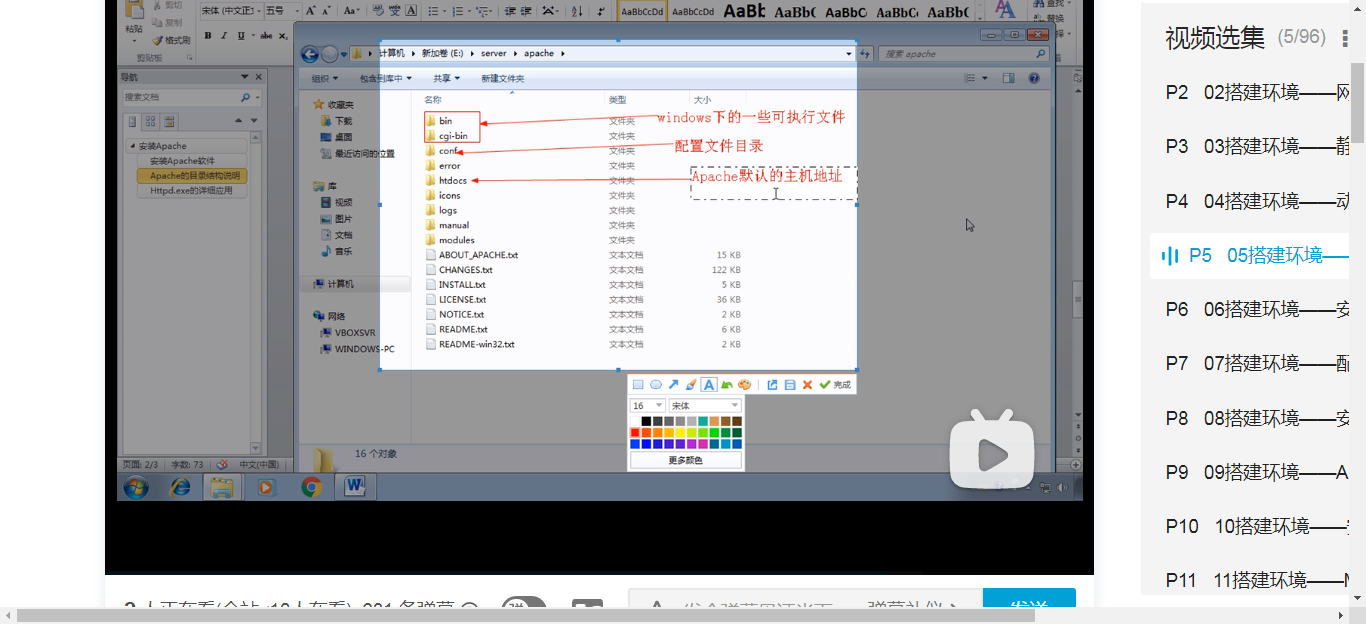Open the 组织 menu in Explorer
The width and height of the screenshot is (1366, 624).
tap(324, 78)
